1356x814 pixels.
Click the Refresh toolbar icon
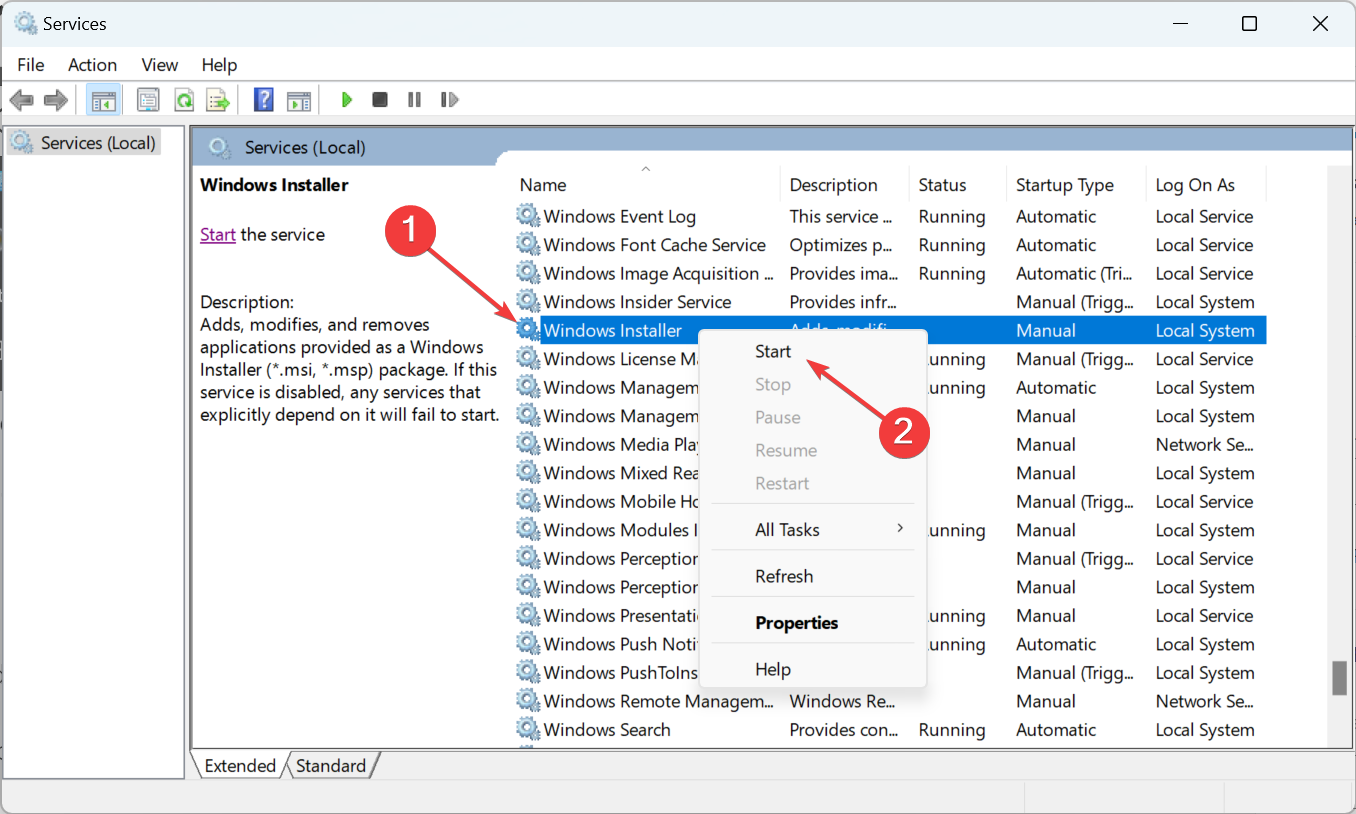[x=183, y=100]
